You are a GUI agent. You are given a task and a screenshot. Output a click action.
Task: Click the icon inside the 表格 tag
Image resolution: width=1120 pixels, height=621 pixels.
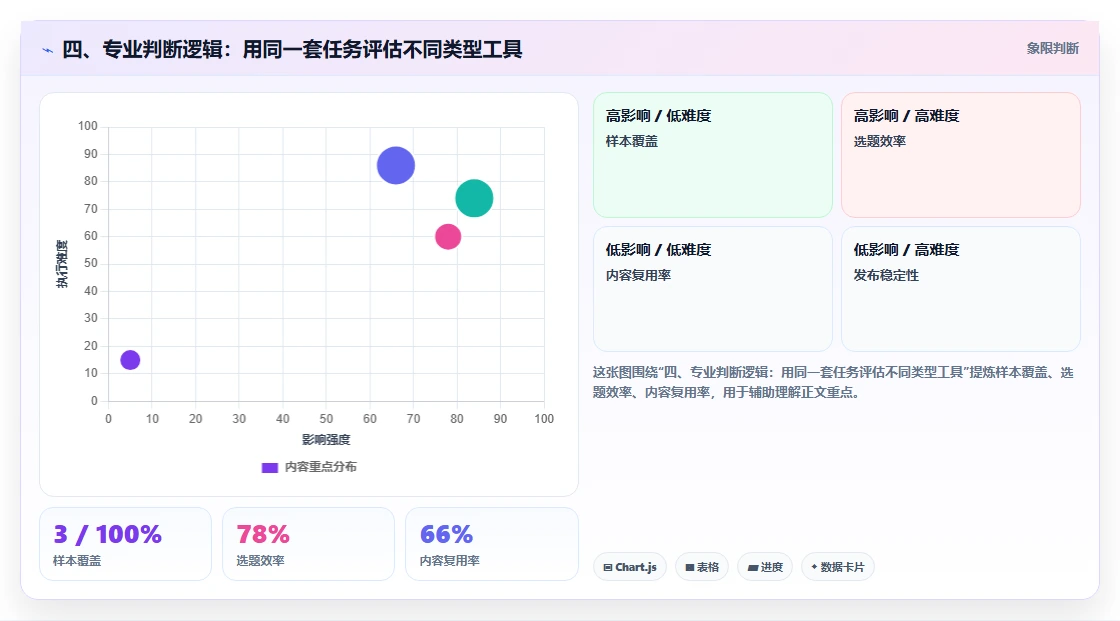click(x=690, y=567)
